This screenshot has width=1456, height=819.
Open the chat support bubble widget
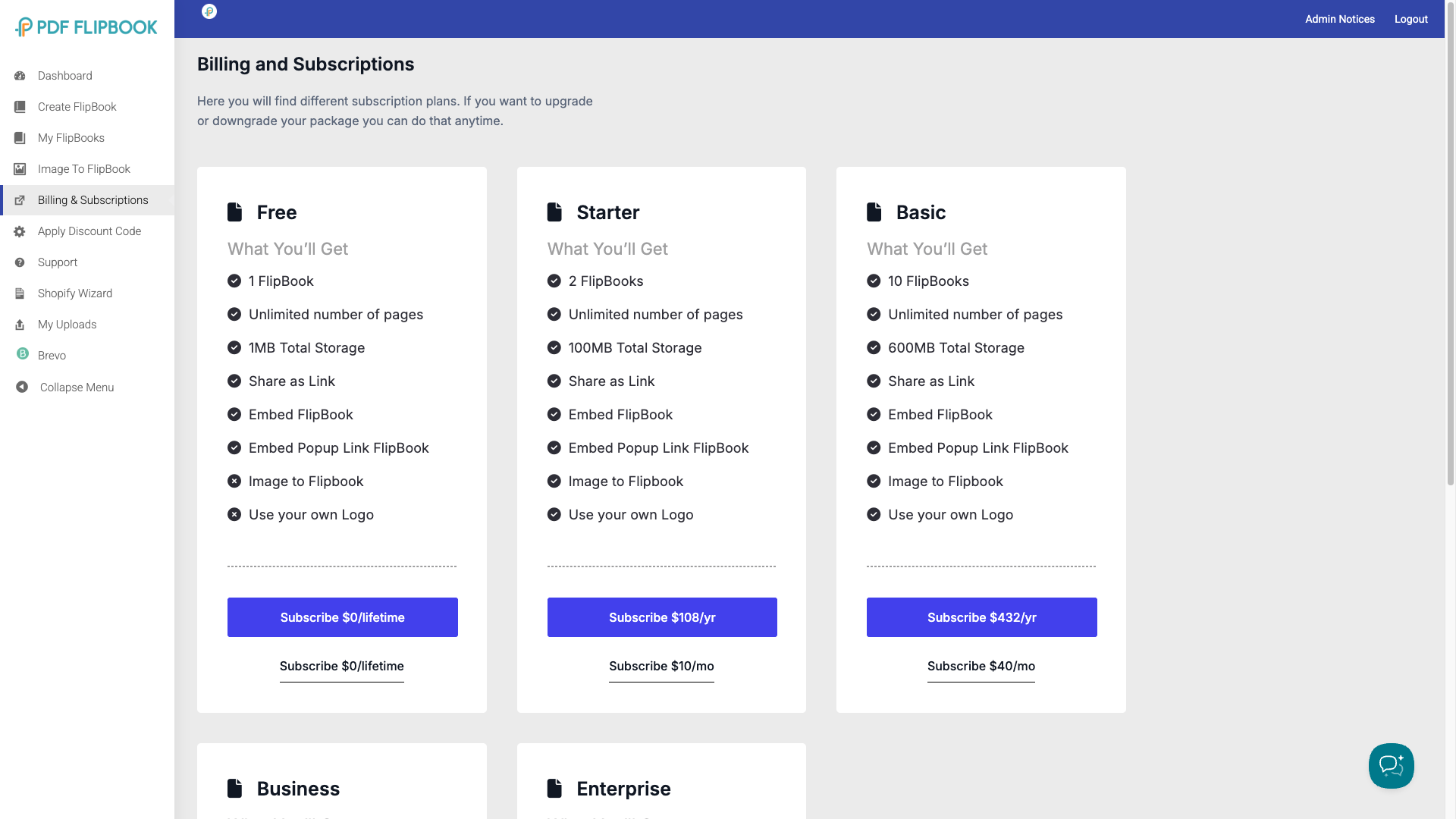pos(1391,766)
